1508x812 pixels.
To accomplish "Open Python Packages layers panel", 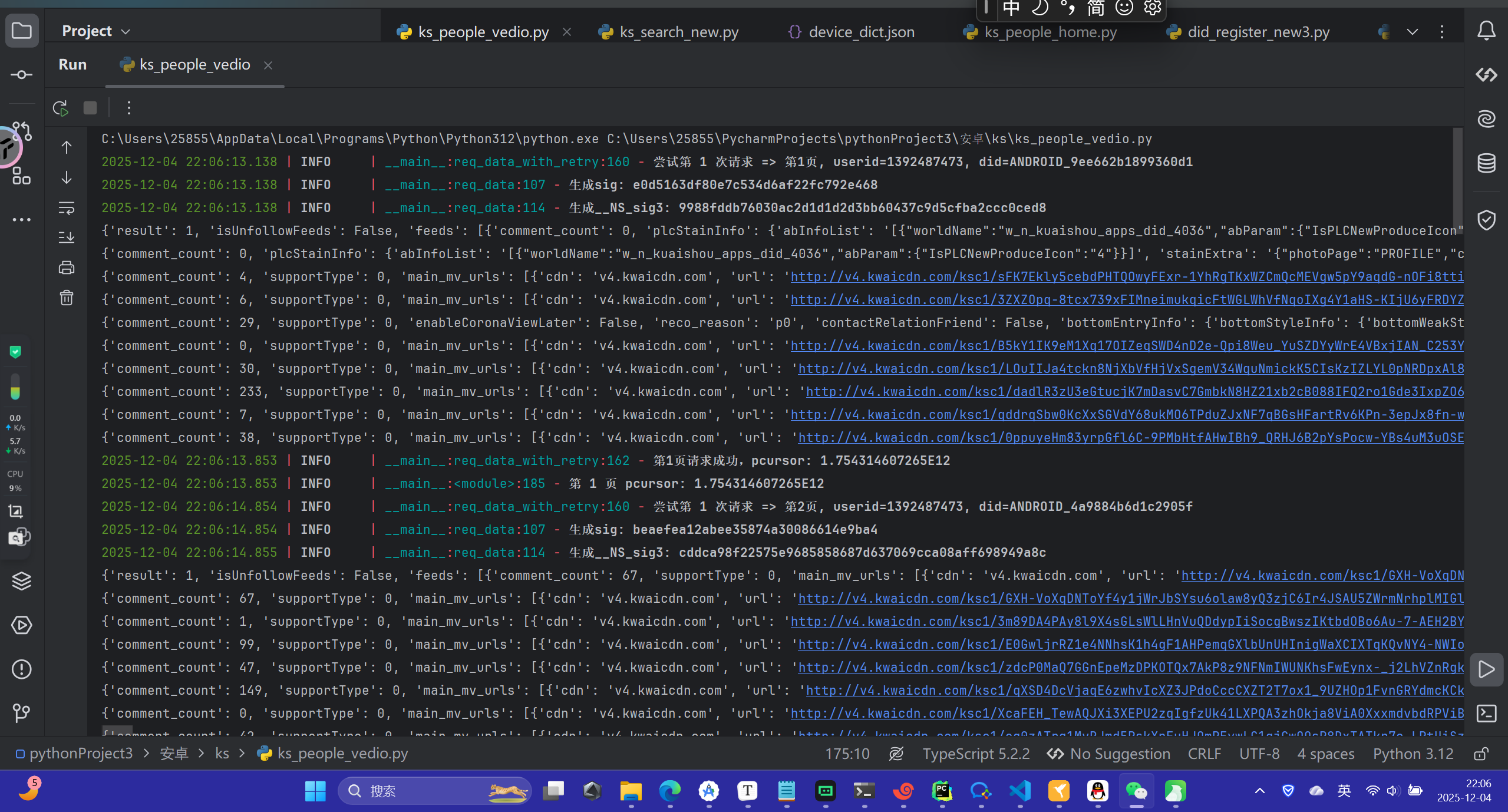I will pyautogui.click(x=22, y=581).
